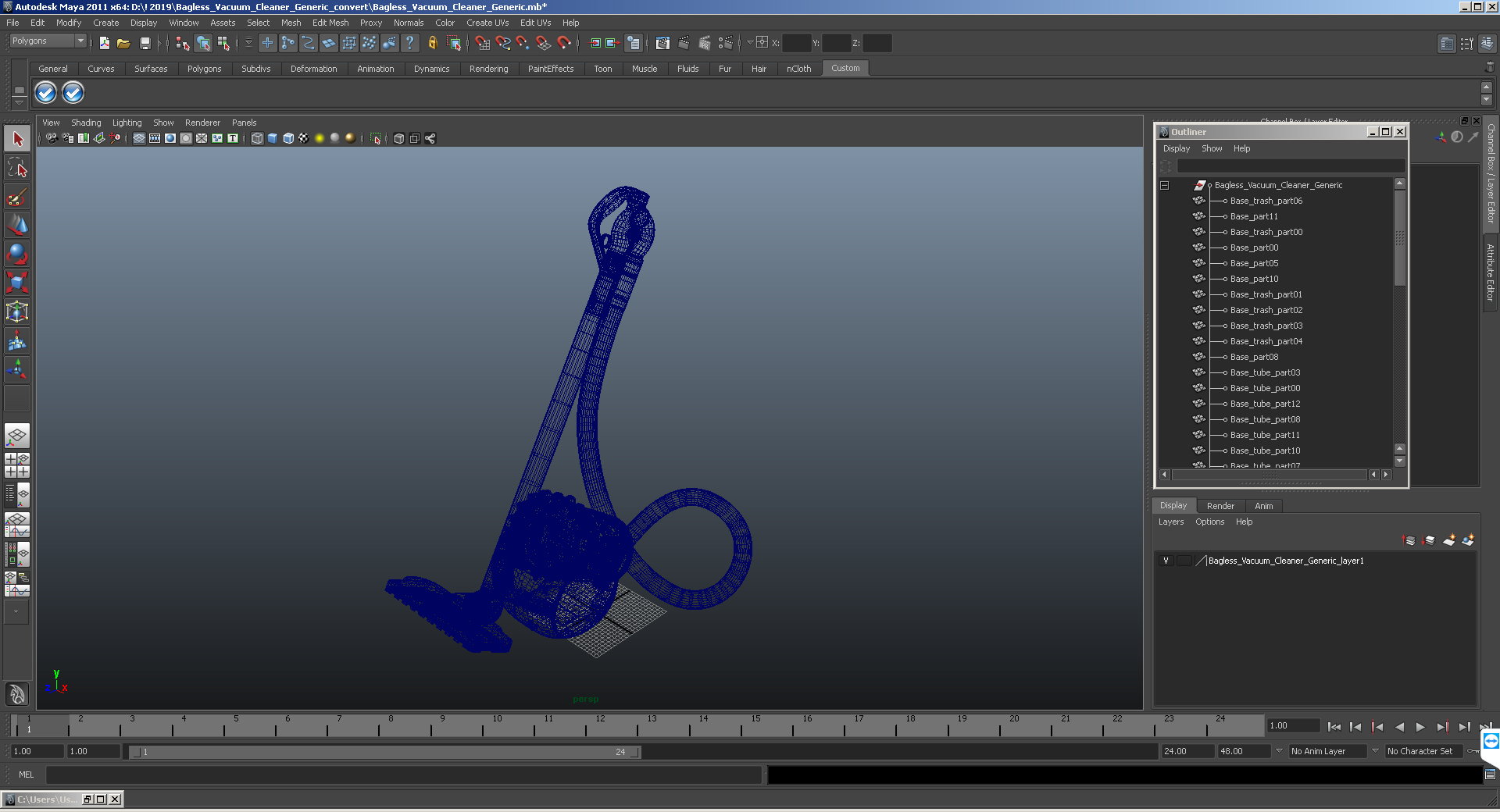
Task: Collapse Bagless_Vacuum_Cleaner_Generic node in Outliner
Action: click(x=1164, y=185)
